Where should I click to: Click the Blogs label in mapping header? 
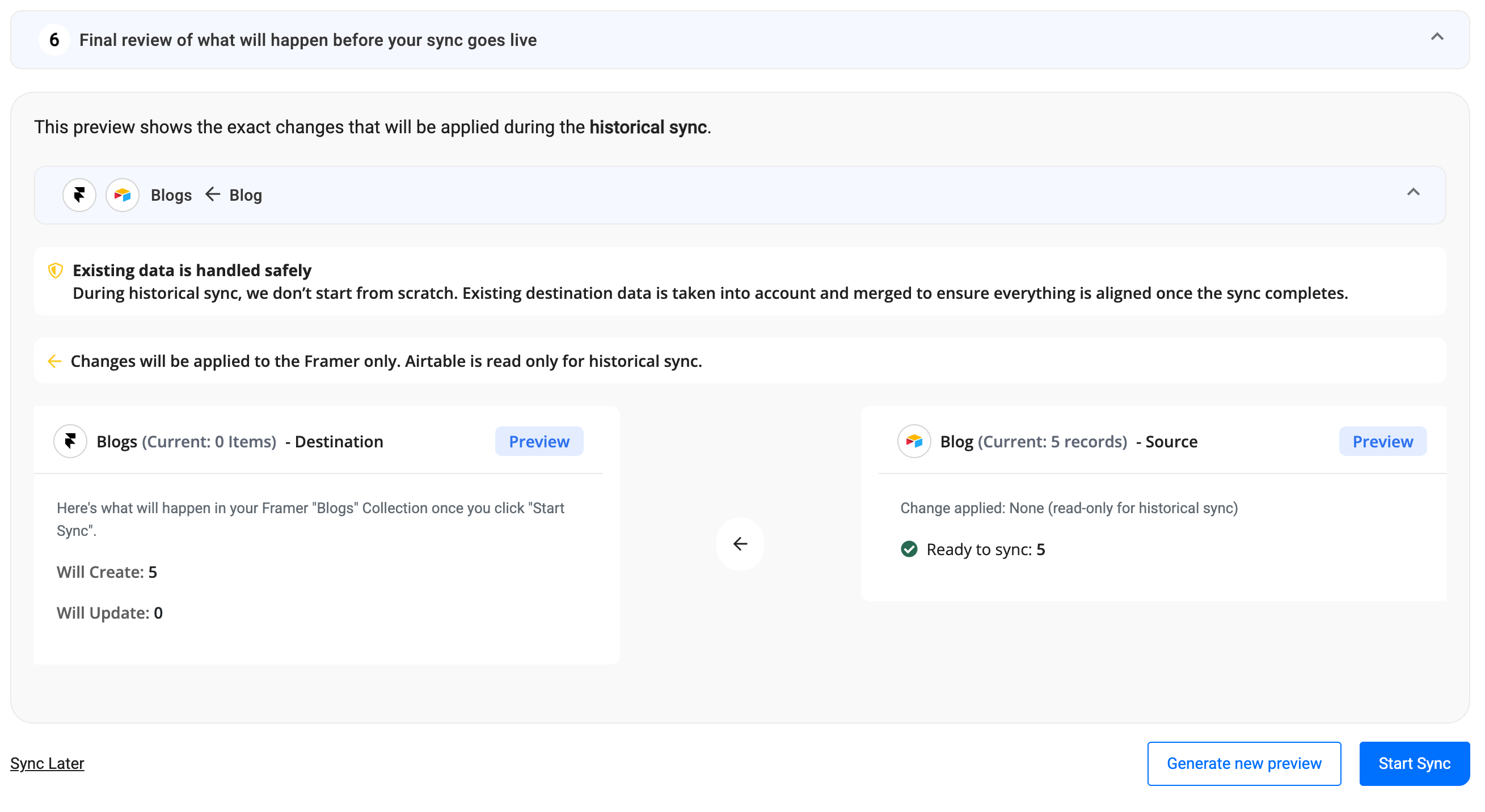[x=171, y=196]
